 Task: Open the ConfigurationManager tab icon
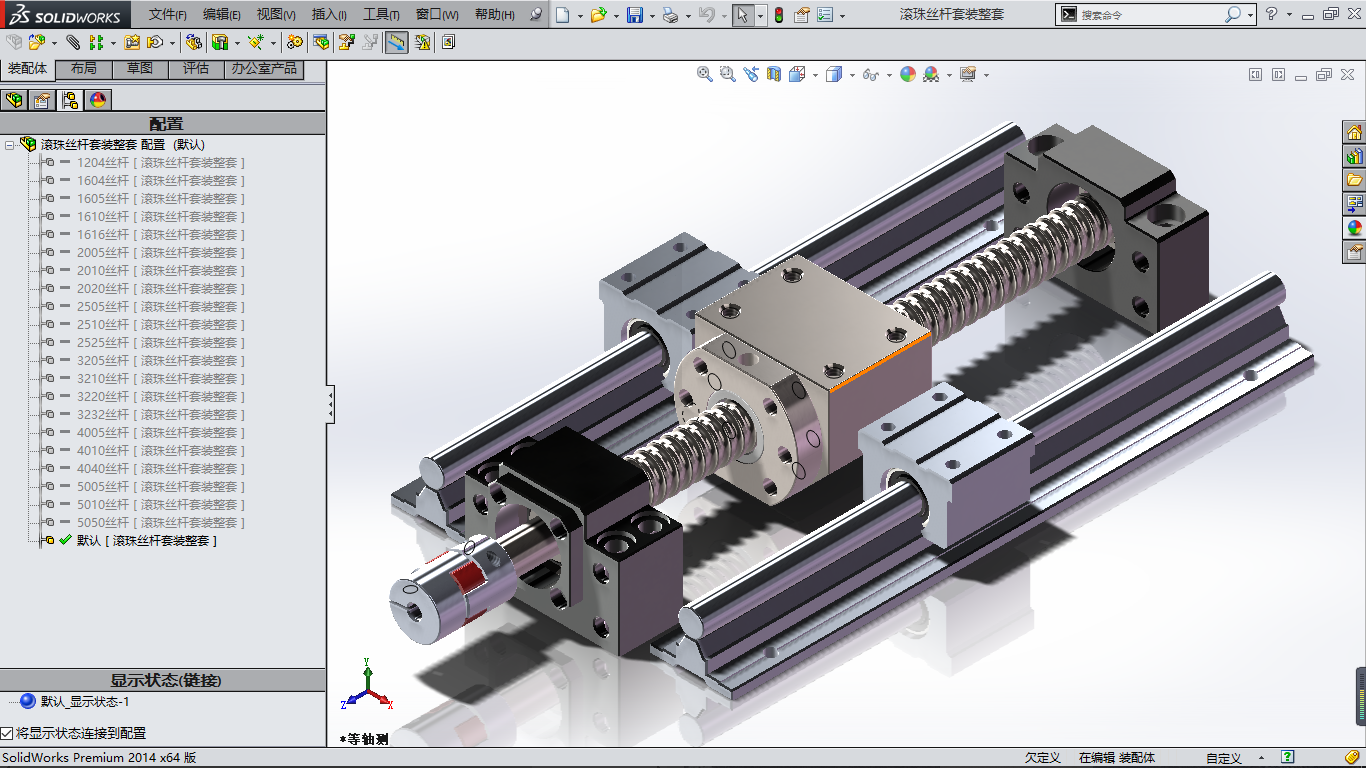pyautogui.click(x=70, y=100)
